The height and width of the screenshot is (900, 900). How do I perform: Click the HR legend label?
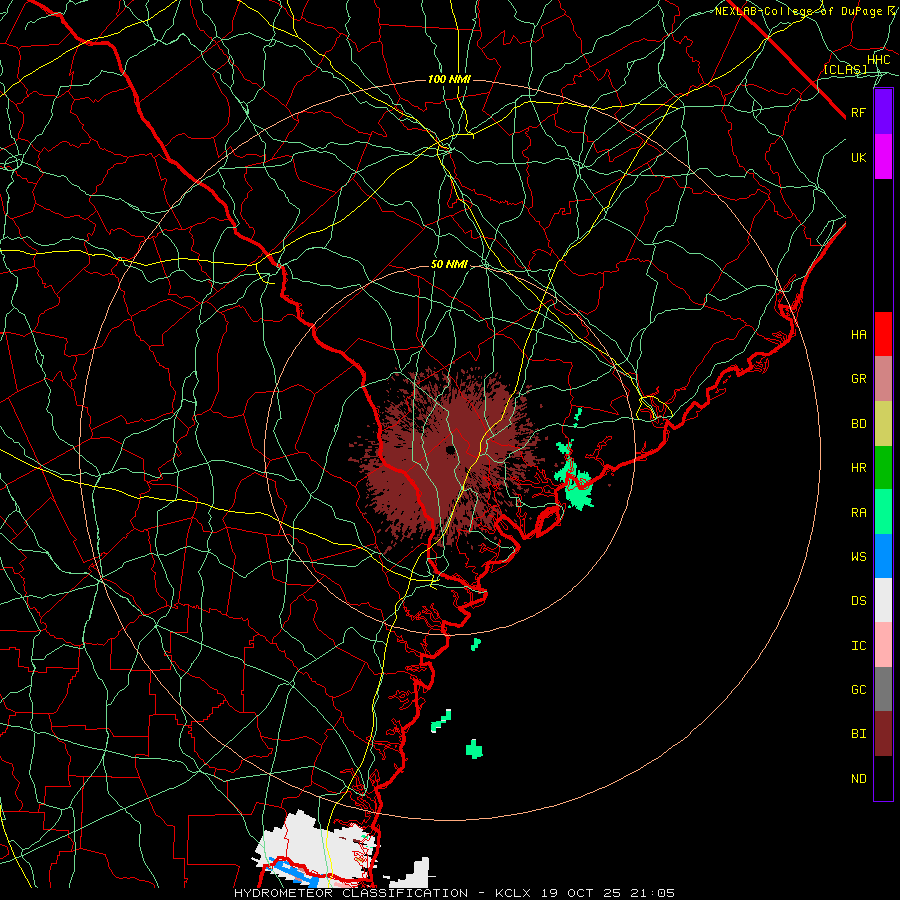click(858, 468)
